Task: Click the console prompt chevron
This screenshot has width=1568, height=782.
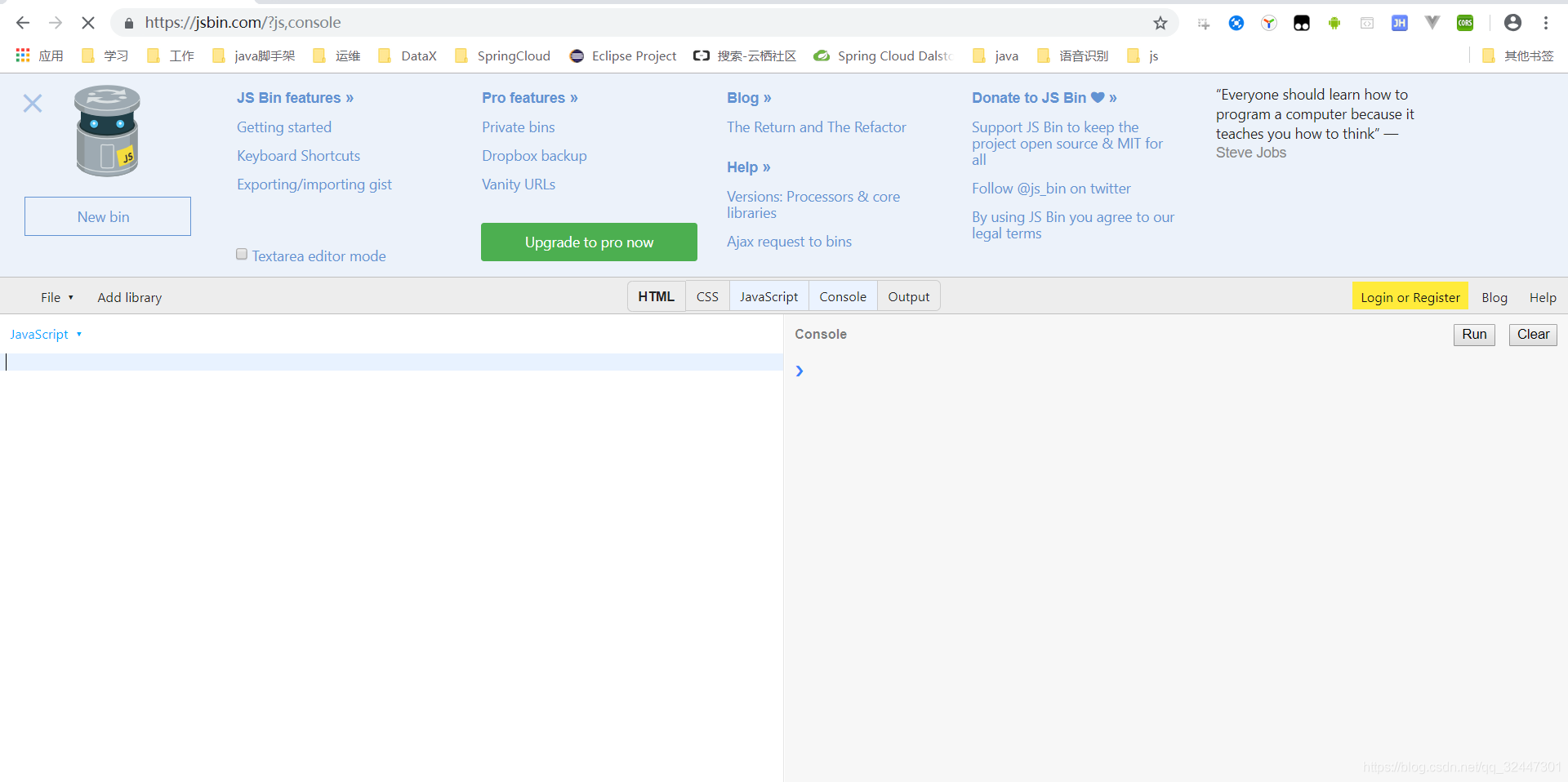Action: coord(800,371)
